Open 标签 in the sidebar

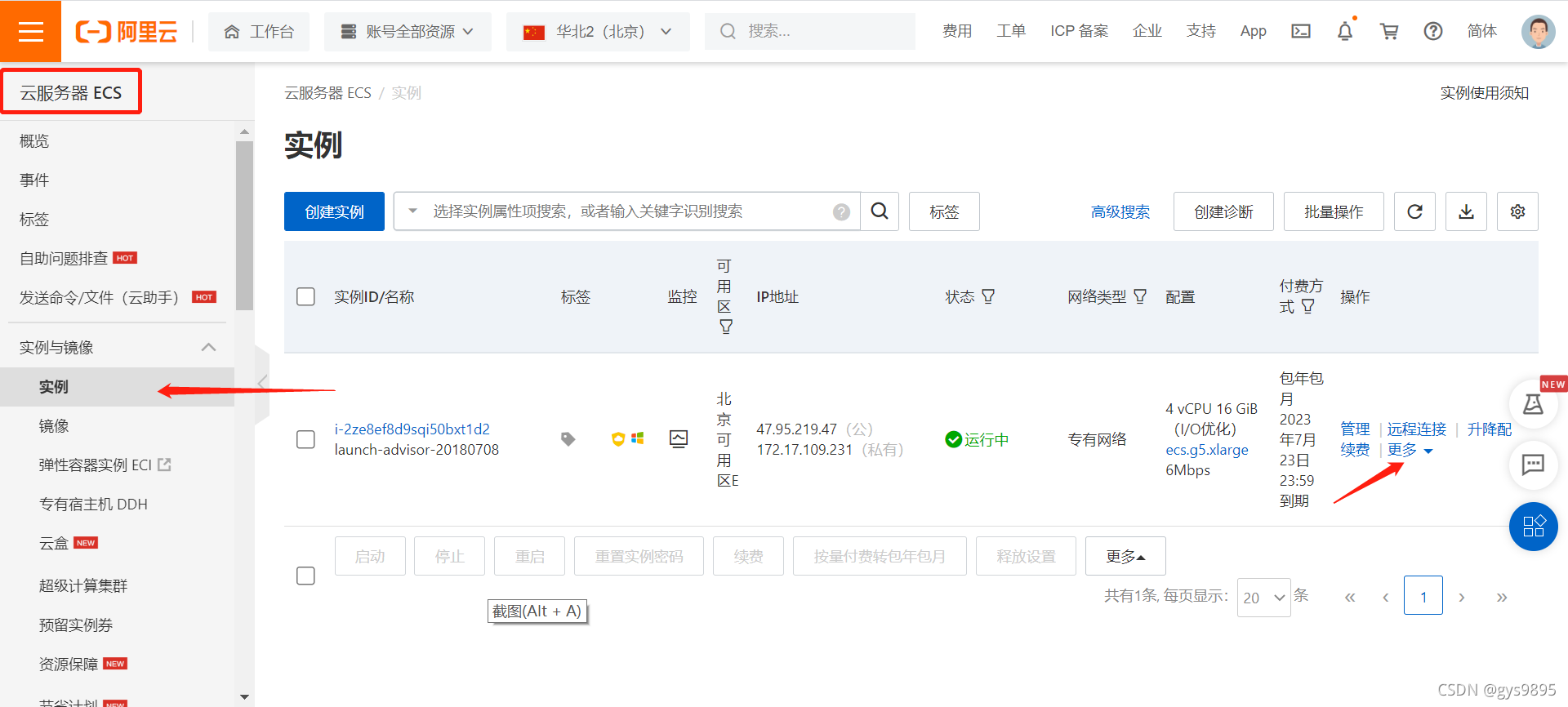point(34,219)
